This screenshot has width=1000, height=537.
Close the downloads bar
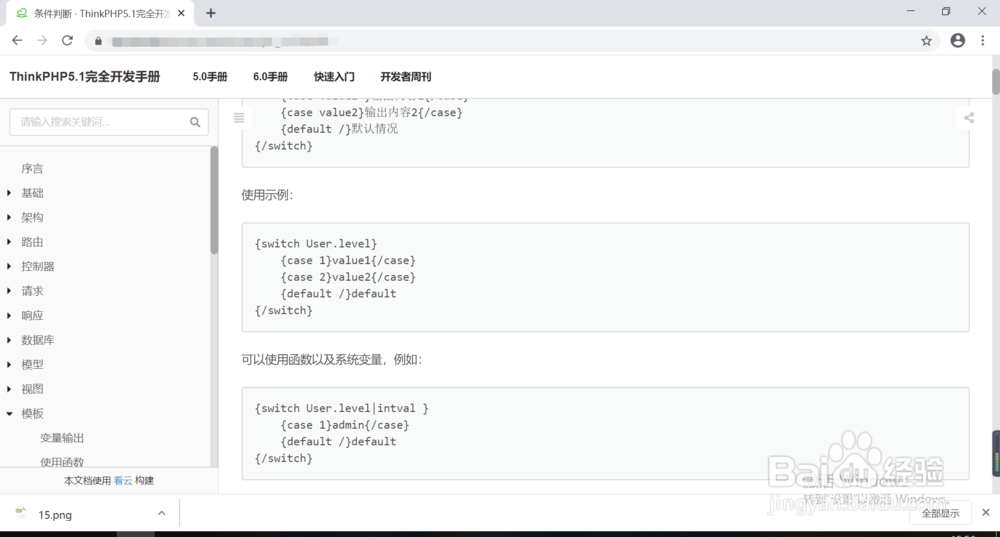pos(985,512)
